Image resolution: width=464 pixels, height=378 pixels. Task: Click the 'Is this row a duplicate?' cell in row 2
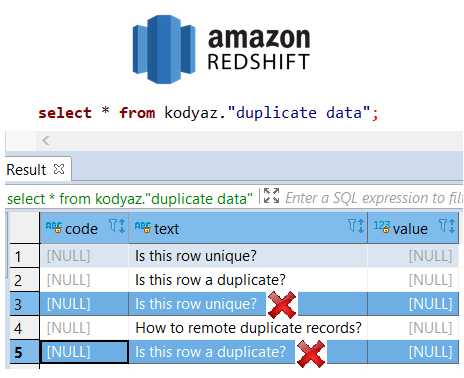click(248, 280)
